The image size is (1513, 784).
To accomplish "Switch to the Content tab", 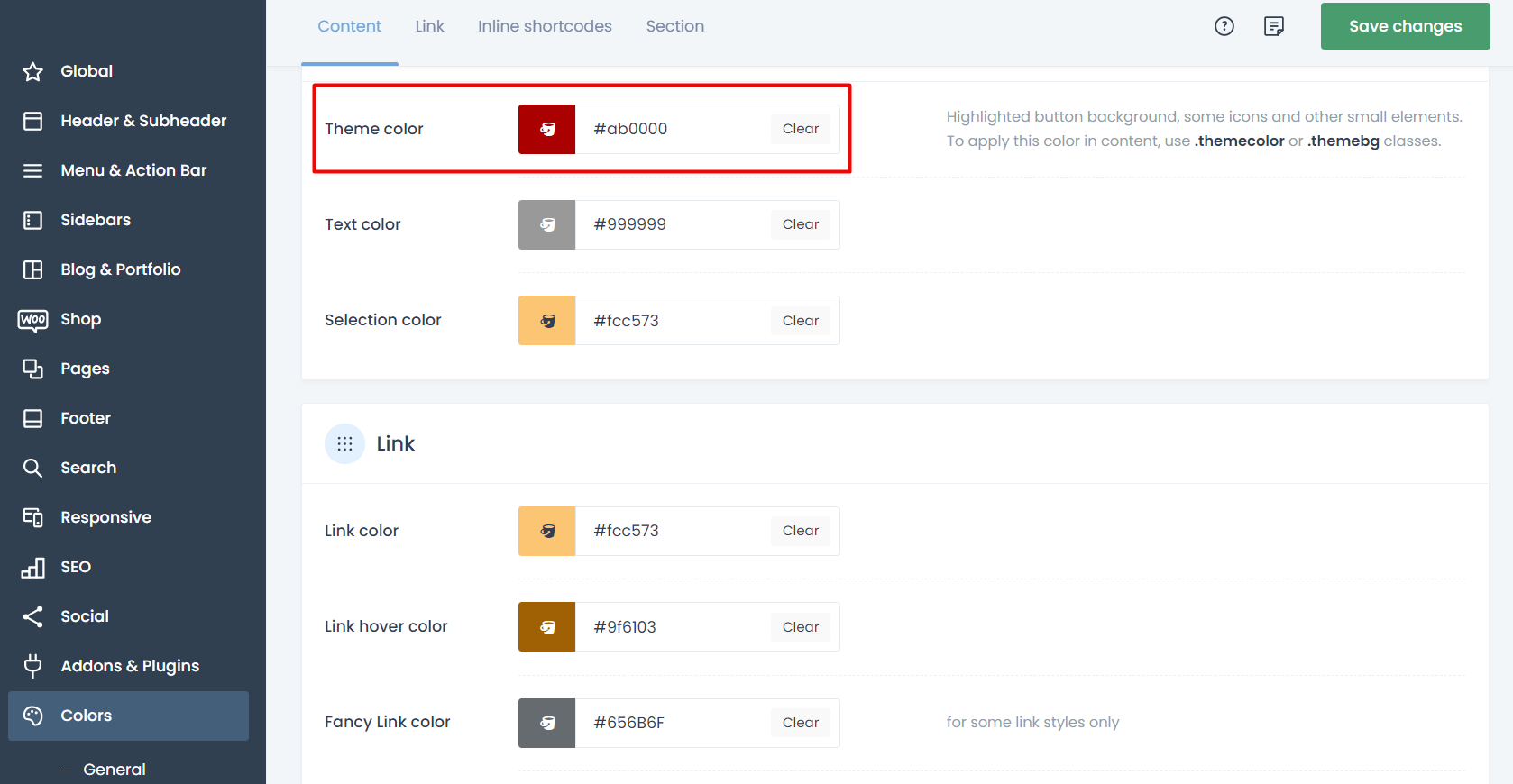I will click(350, 26).
